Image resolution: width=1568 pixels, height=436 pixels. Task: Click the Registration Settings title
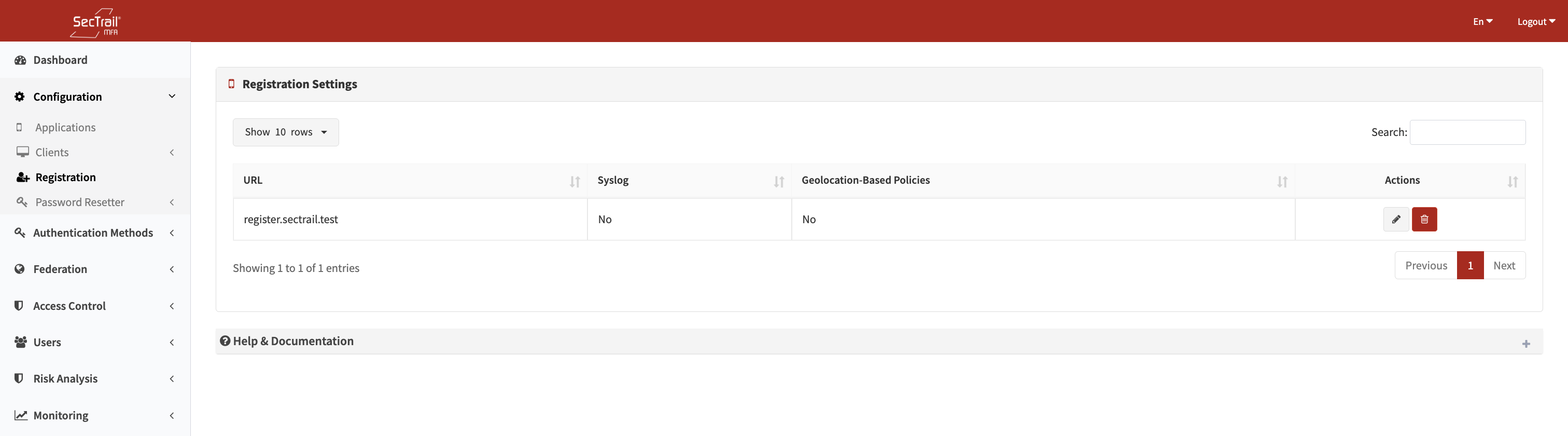(300, 84)
